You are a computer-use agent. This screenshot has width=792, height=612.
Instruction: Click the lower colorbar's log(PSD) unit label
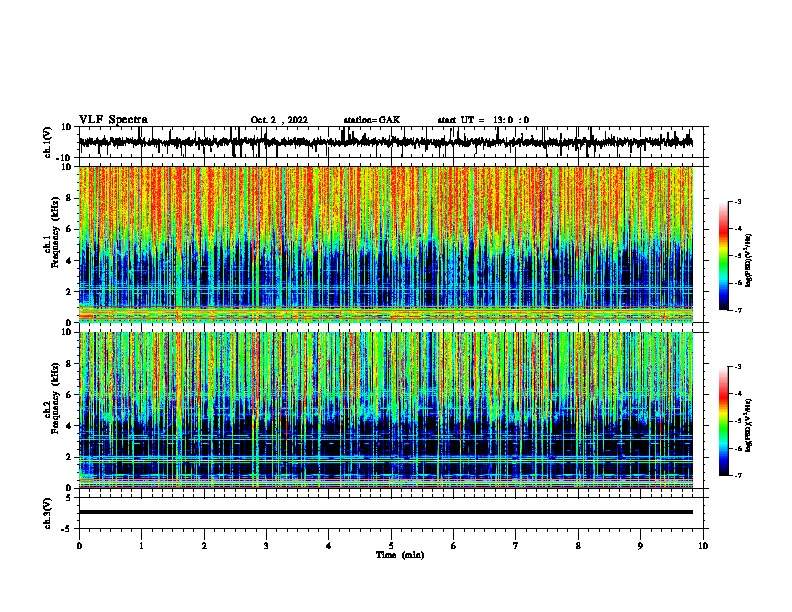click(x=748, y=425)
